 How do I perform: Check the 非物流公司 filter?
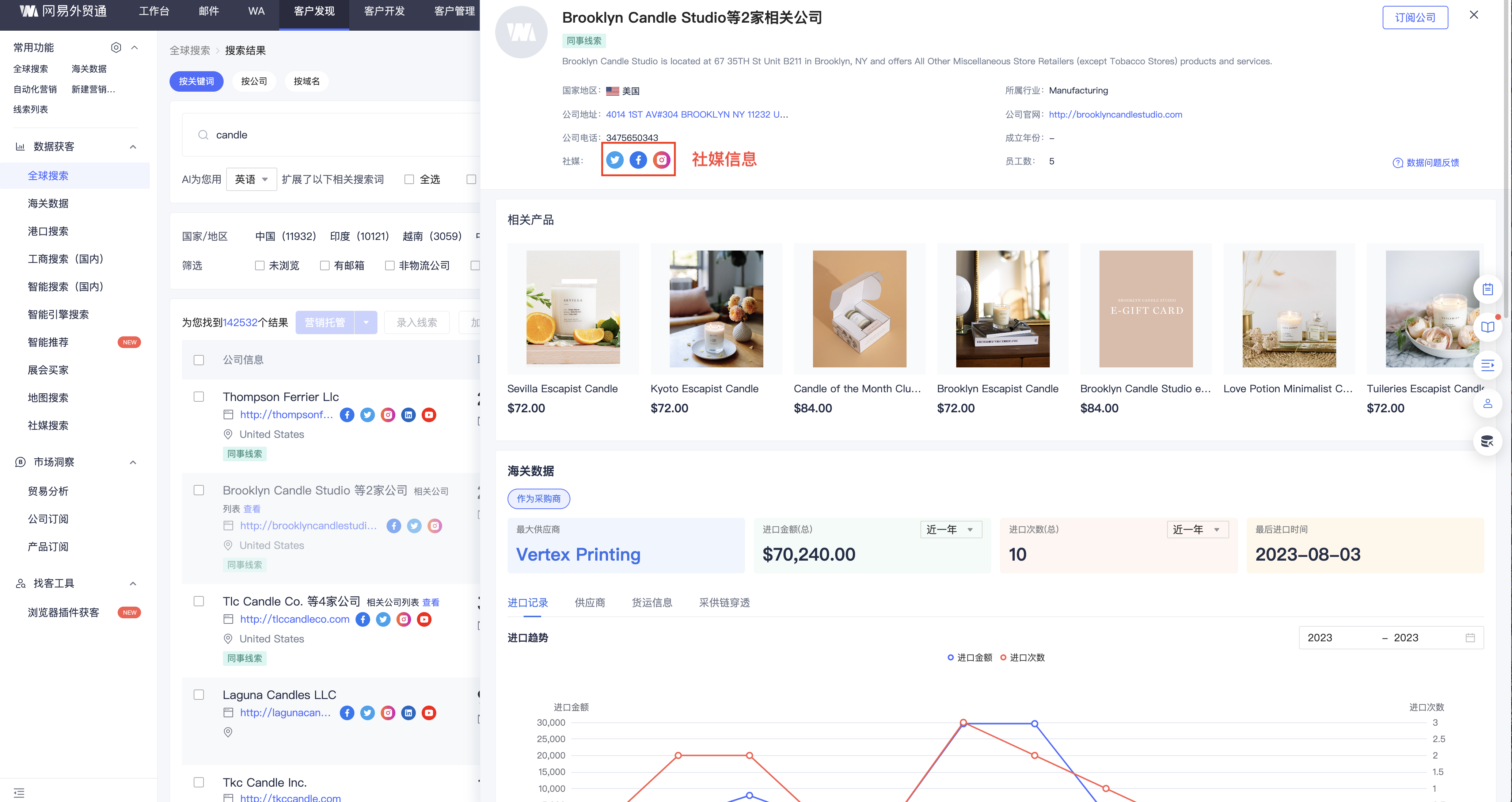(390, 266)
